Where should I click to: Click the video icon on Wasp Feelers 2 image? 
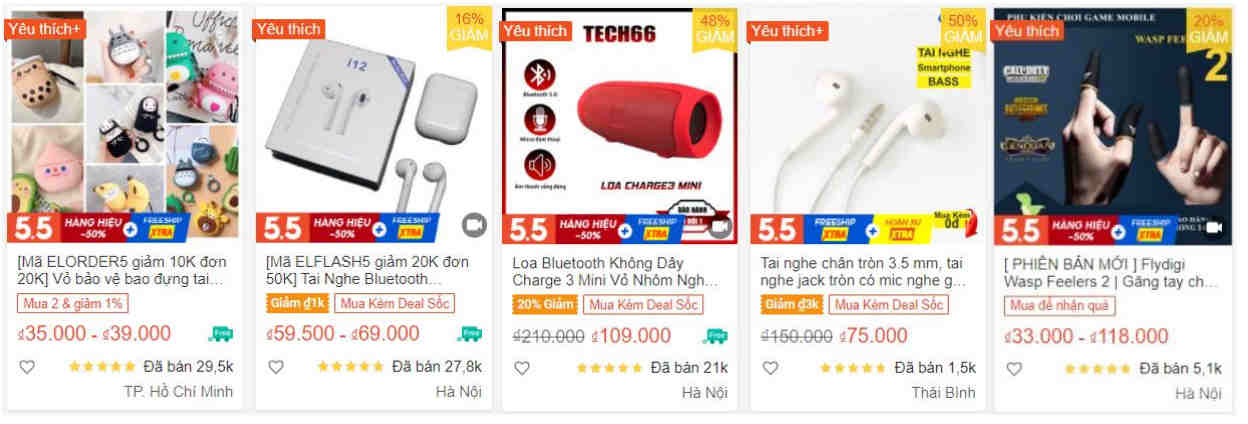[x=1216, y=227]
